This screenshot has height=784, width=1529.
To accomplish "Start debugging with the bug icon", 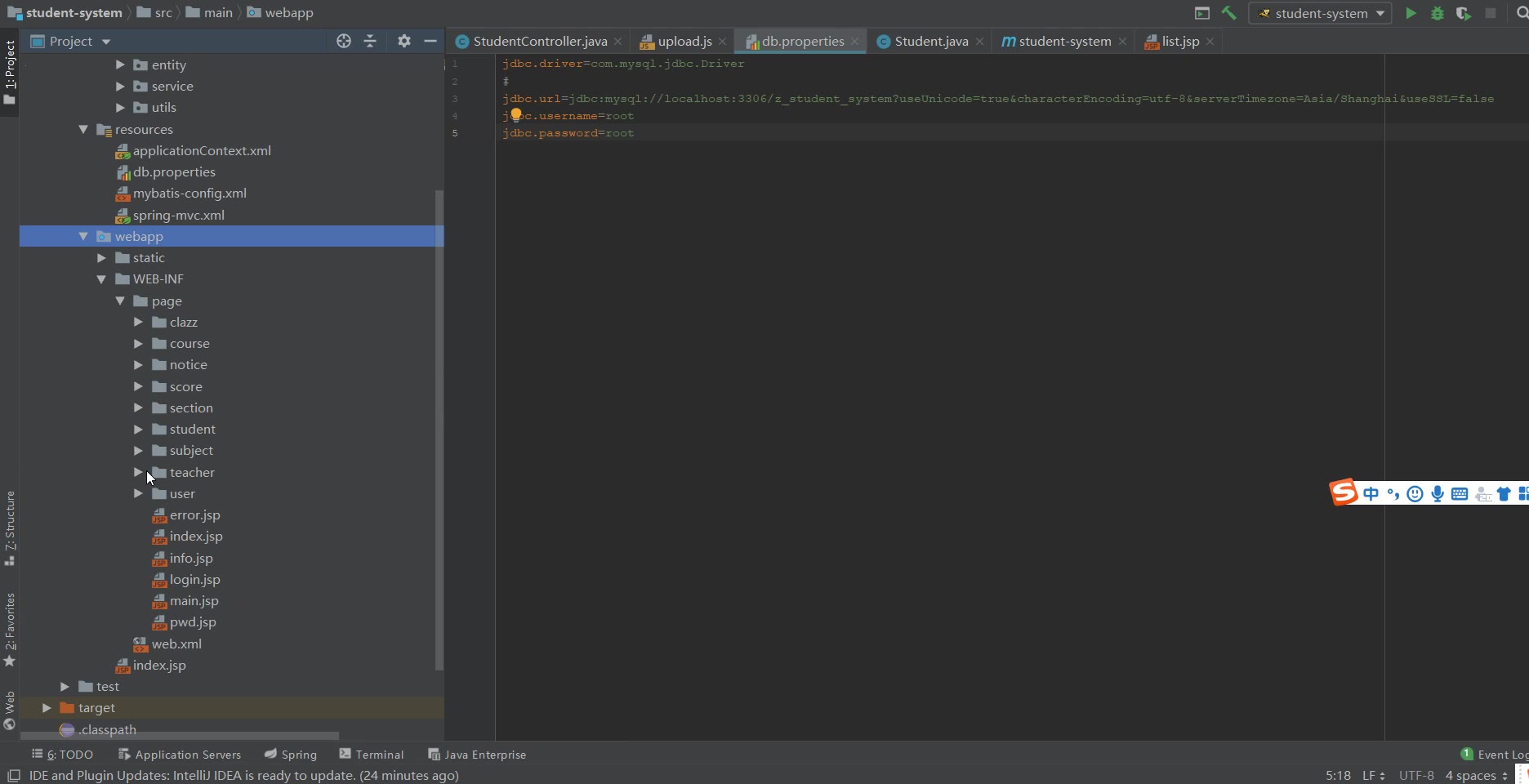I will click(1438, 13).
